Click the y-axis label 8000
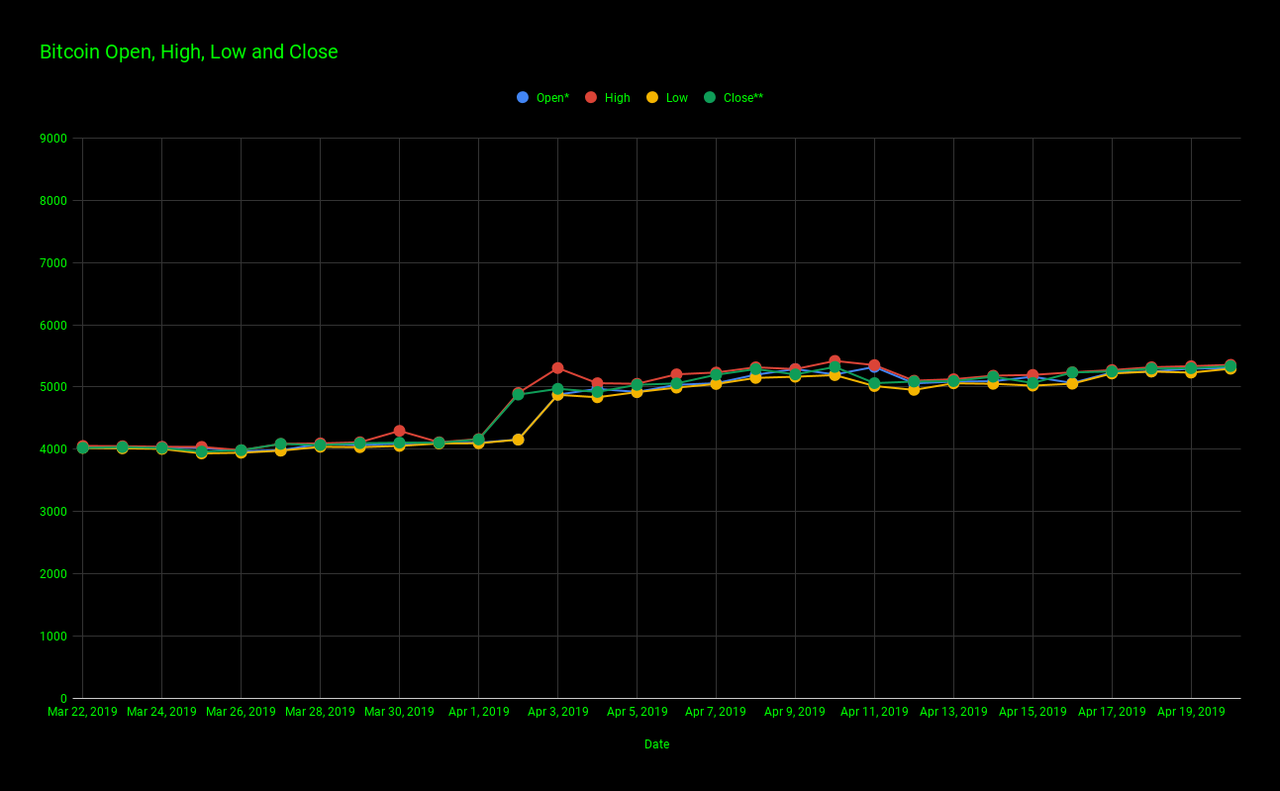The image size is (1280, 791). pyautogui.click(x=55, y=201)
